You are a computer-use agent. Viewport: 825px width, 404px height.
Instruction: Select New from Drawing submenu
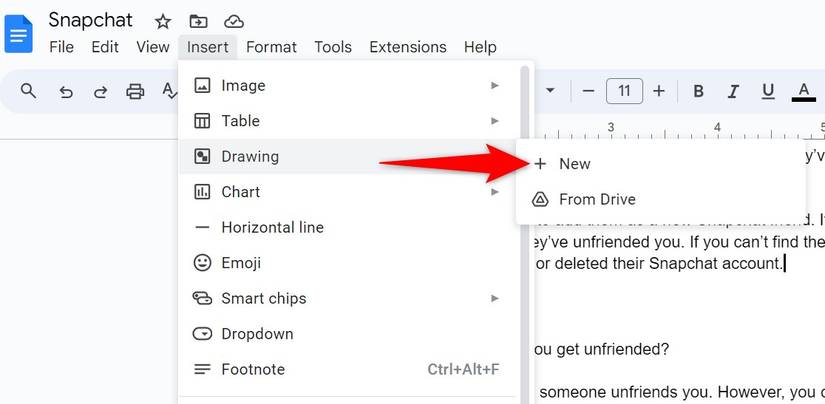(x=575, y=164)
